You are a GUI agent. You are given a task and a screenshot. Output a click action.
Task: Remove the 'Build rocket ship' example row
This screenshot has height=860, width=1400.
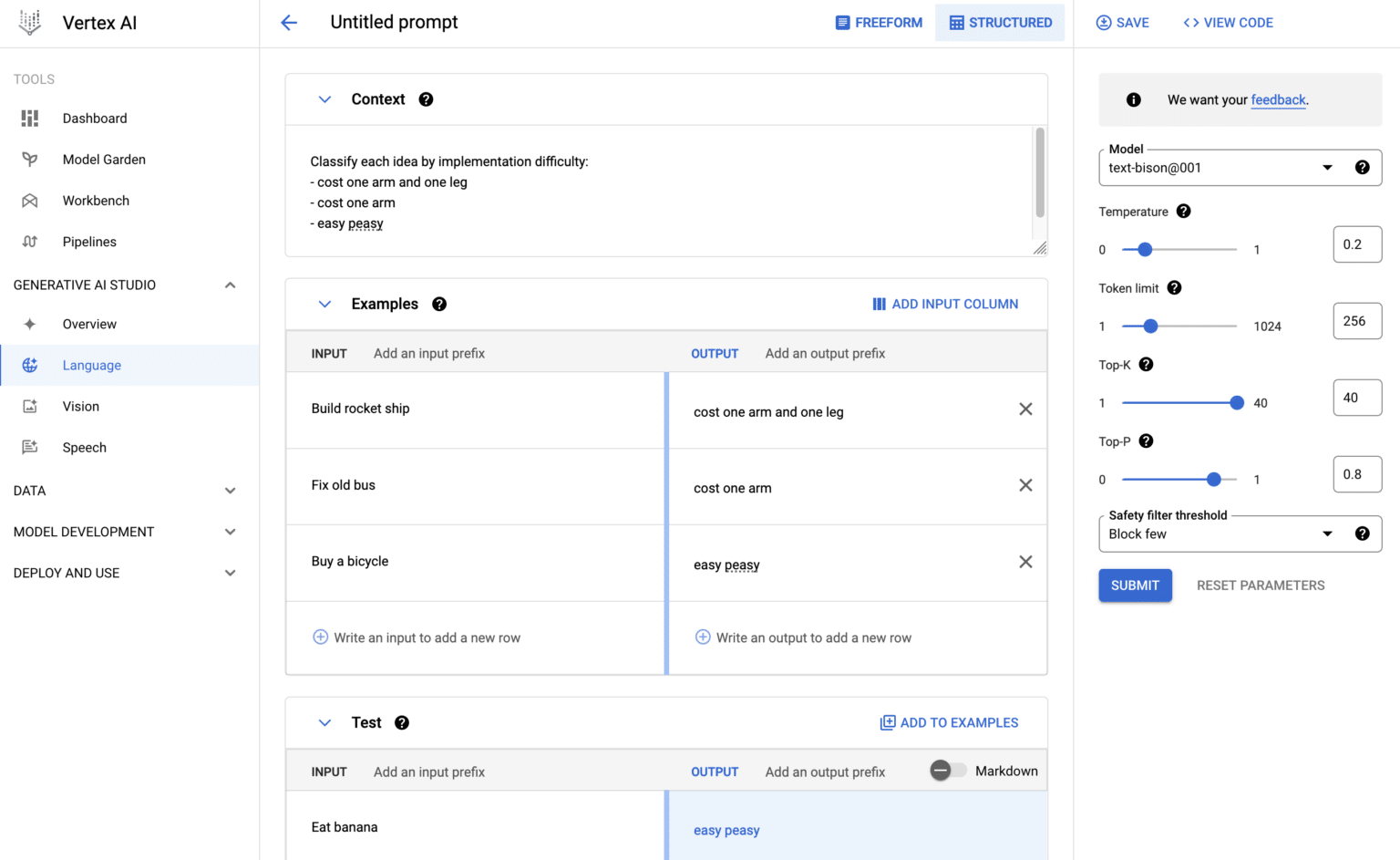1025,409
